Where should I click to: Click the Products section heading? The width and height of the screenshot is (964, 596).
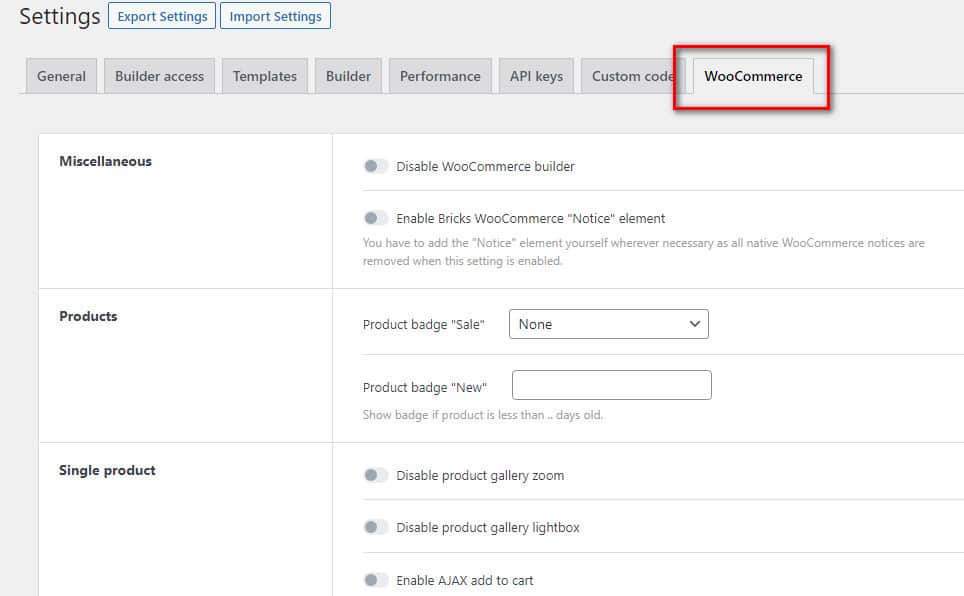[x=88, y=316]
